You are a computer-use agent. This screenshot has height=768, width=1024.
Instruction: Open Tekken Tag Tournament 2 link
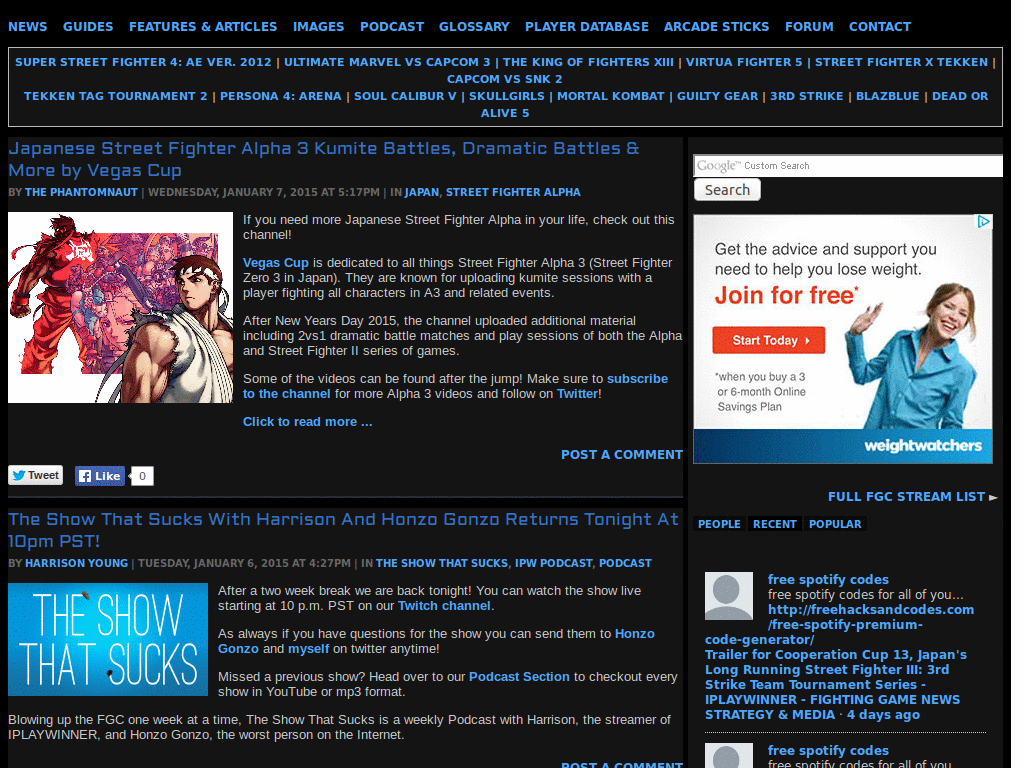point(116,96)
